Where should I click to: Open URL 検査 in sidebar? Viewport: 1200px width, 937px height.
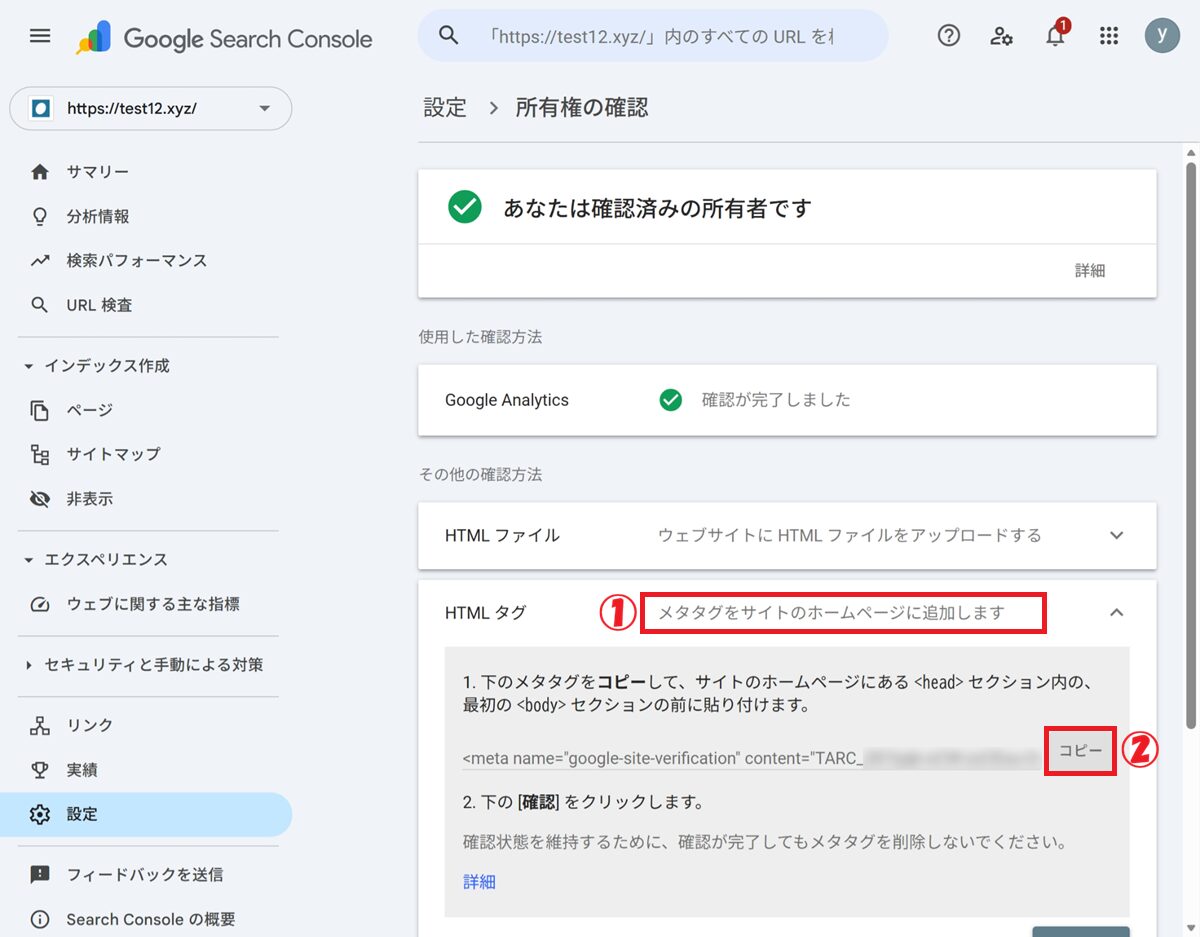[x=99, y=305]
